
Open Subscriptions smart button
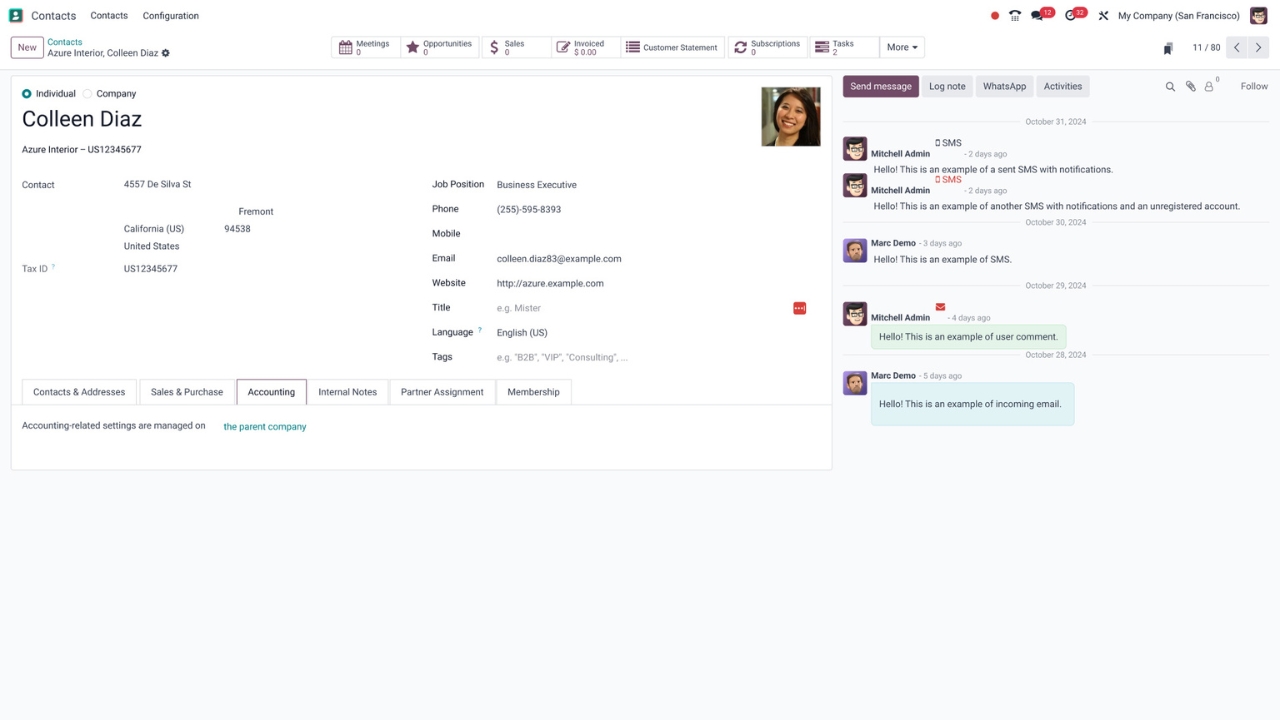click(x=768, y=47)
